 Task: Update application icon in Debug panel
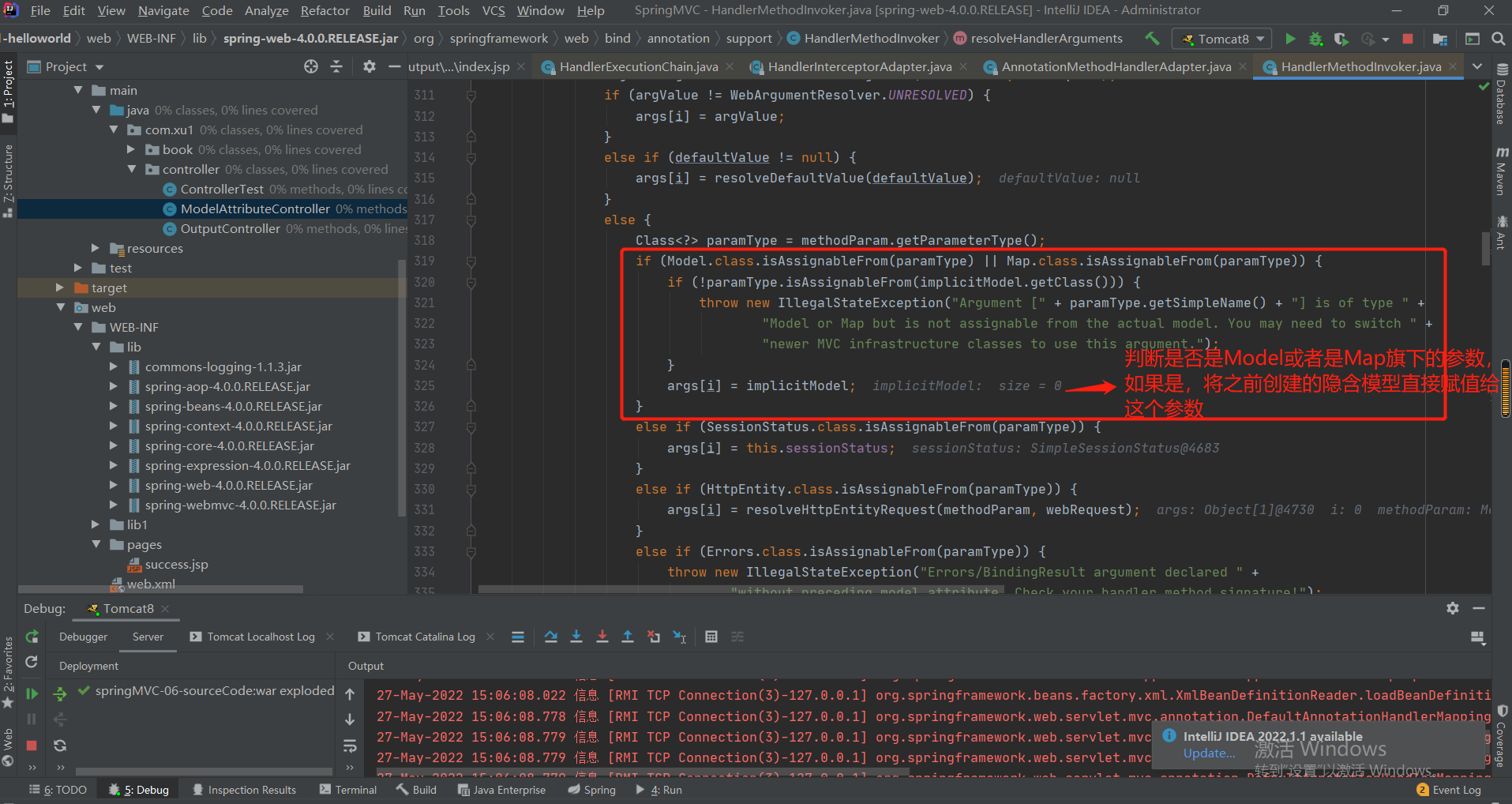pos(32,662)
